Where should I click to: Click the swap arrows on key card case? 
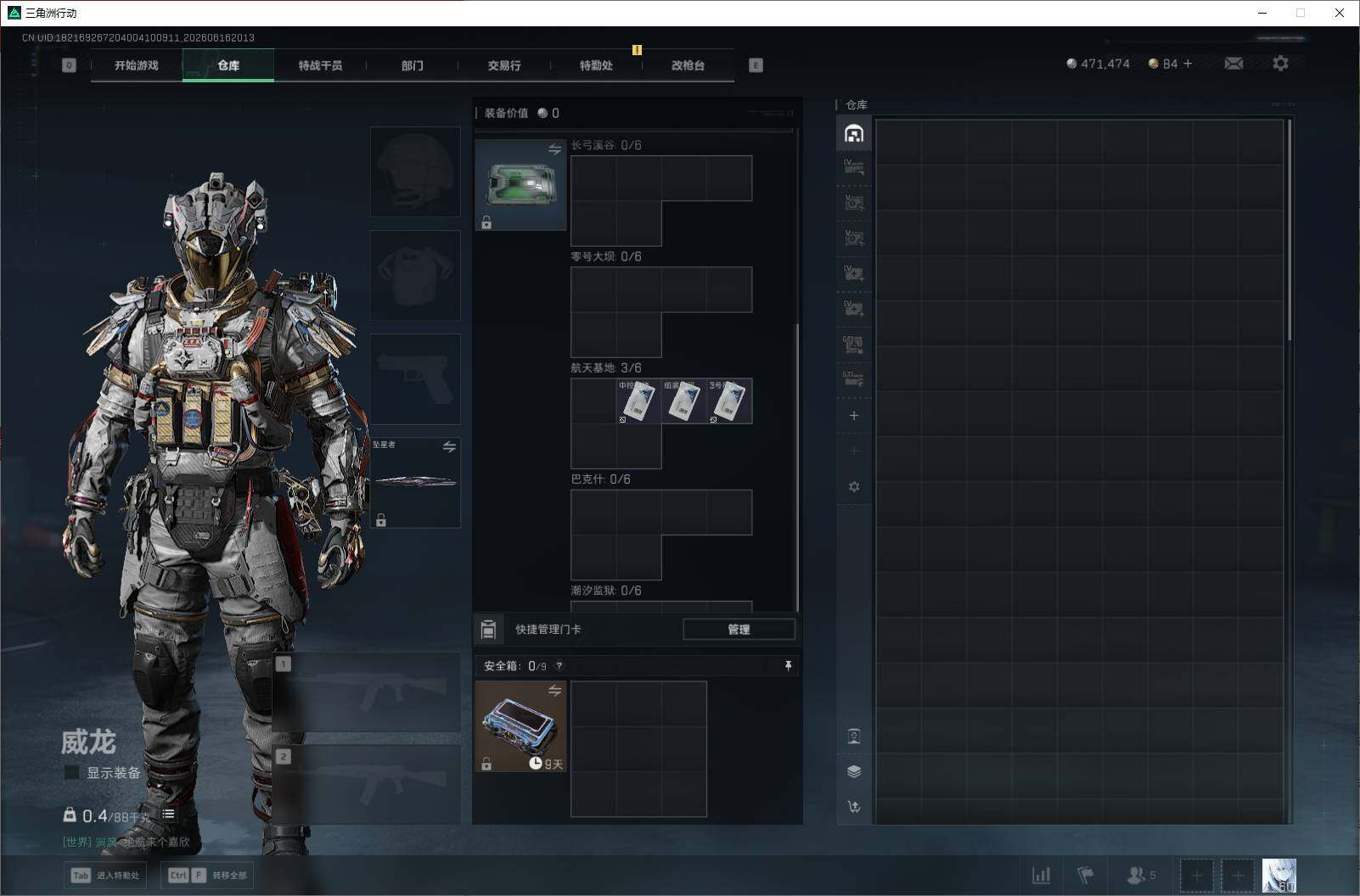point(554,149)
